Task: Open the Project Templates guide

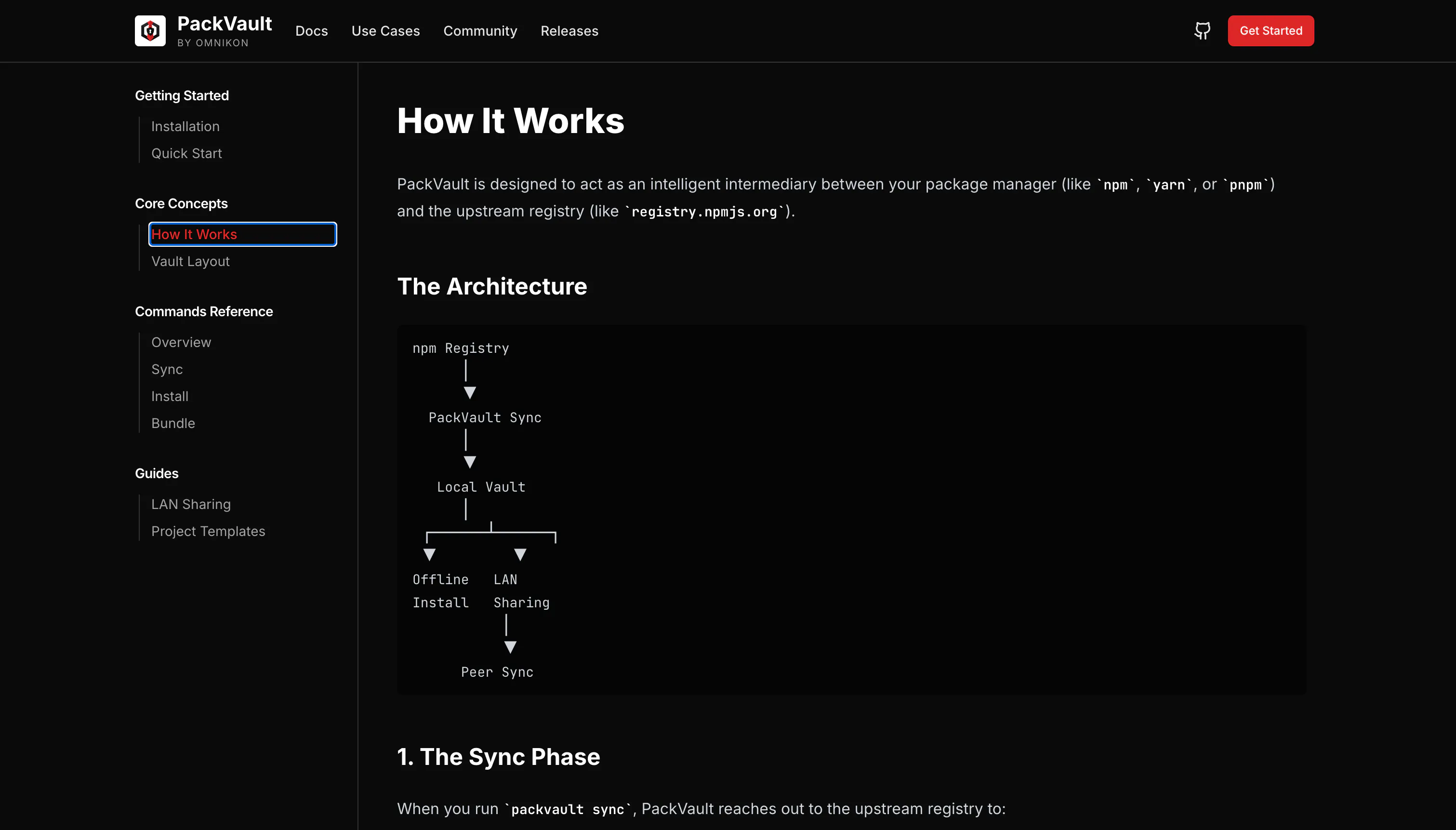Action: tap(208, 531)
